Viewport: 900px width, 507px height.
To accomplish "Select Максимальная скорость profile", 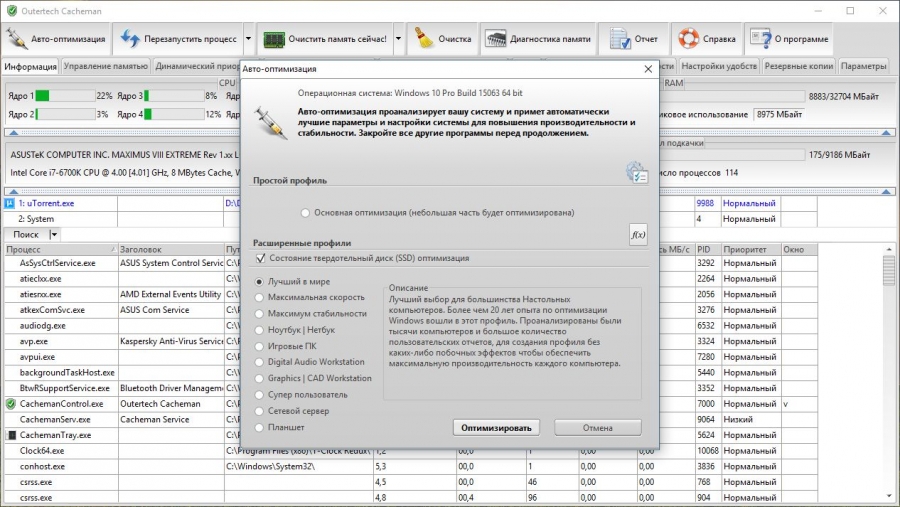I will (x=259, y=298).
